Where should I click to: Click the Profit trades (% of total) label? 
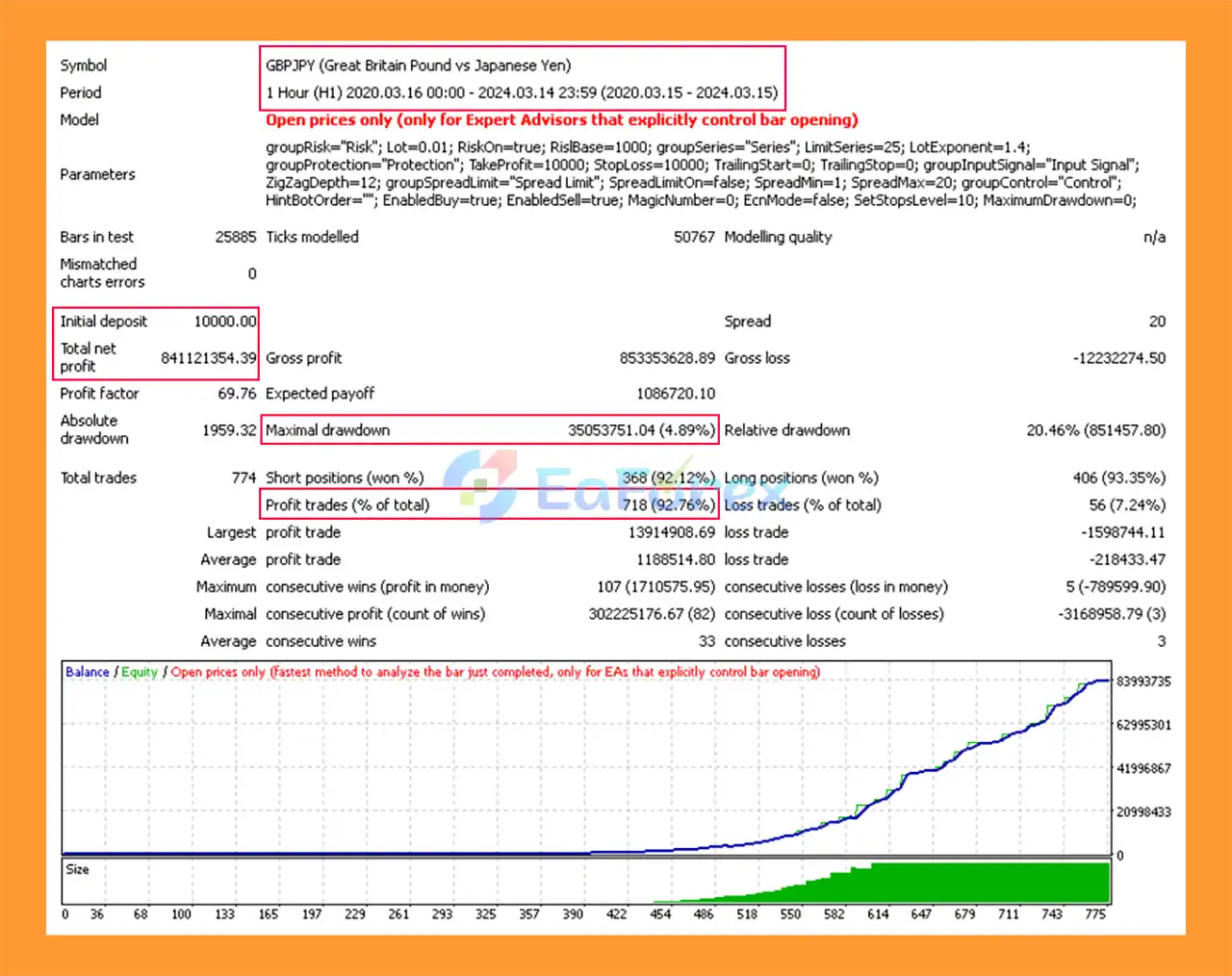tap(347, 504)
